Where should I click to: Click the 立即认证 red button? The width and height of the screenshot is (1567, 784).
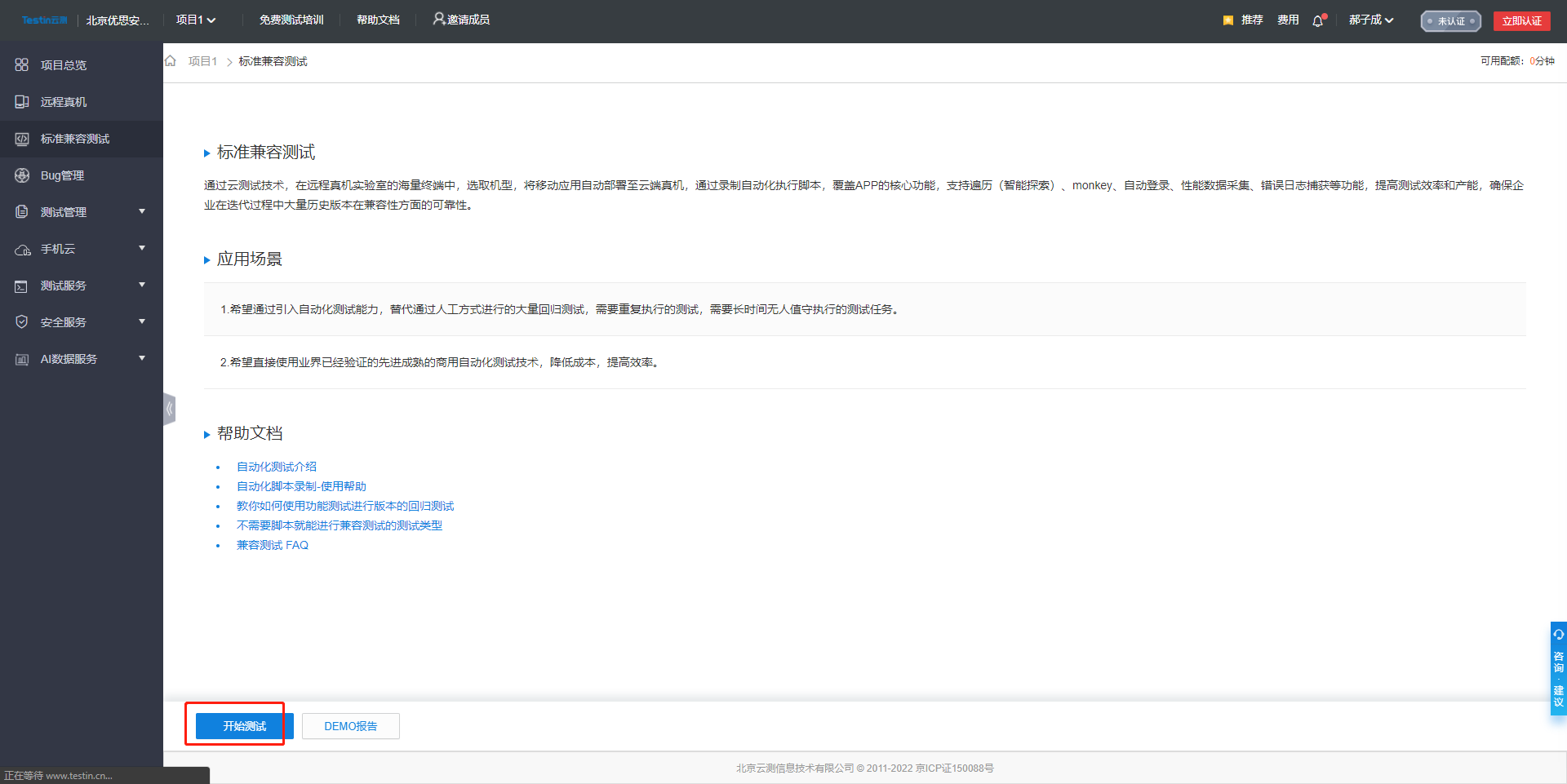1522,21
